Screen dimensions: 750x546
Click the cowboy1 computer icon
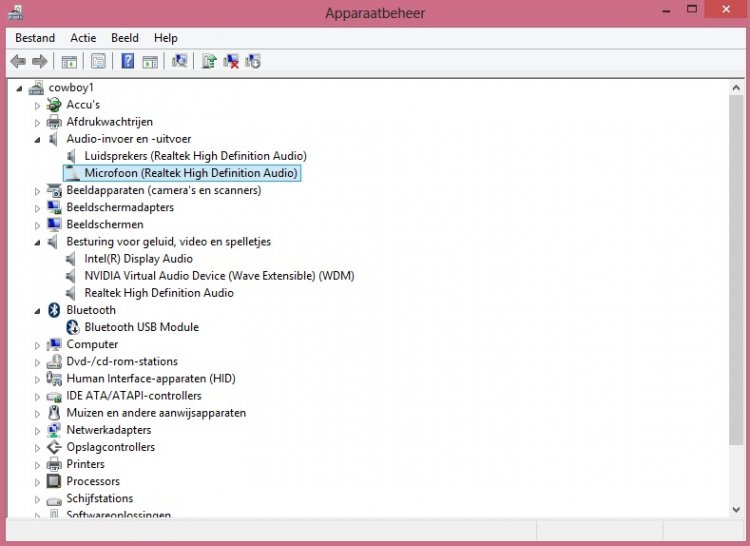[x=36, y=87]
